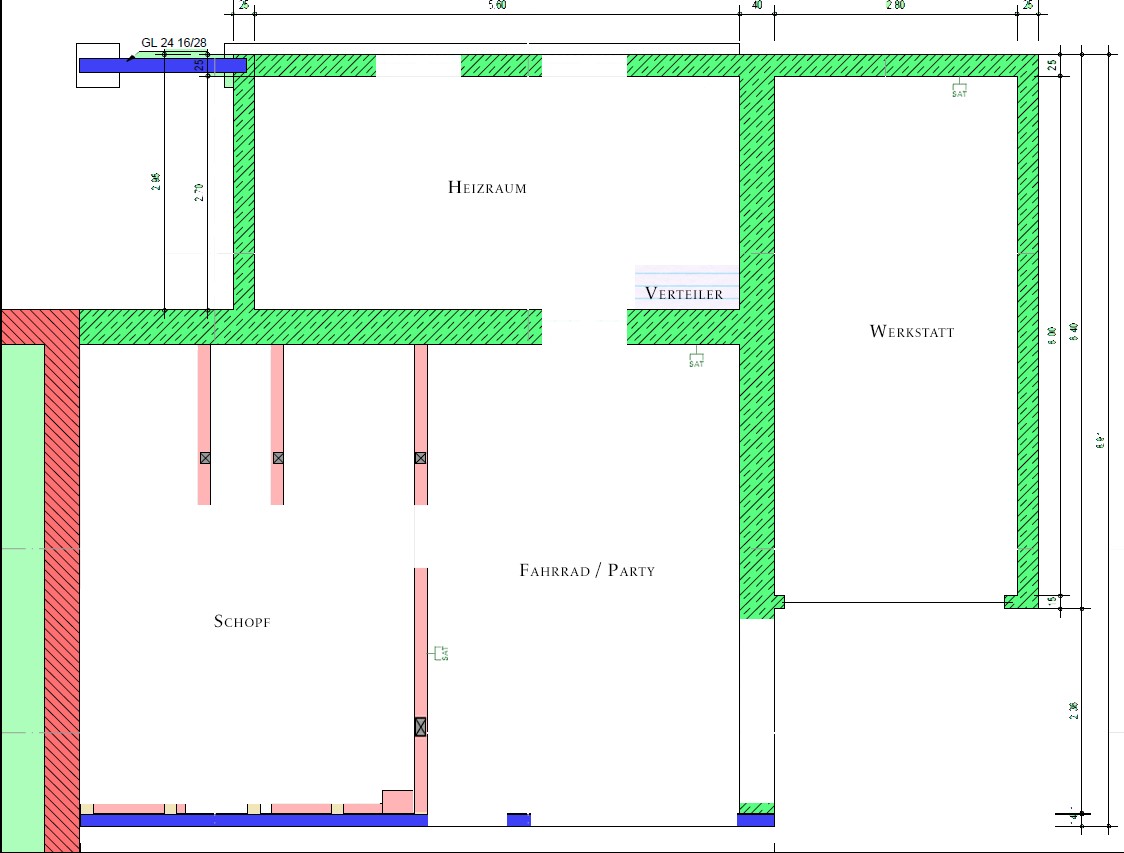Select the 2.70 vertical dimension text
Screen dimensions: 1124x853
click(199, 193)
